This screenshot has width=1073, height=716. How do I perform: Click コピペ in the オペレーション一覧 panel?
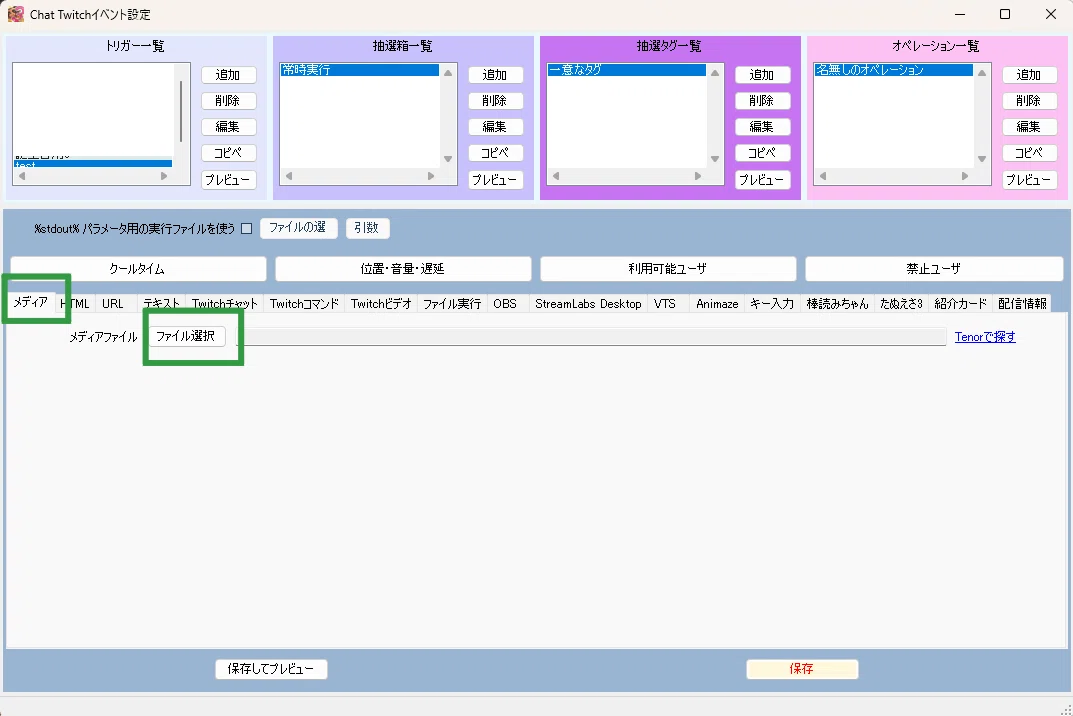[1029, 153]
